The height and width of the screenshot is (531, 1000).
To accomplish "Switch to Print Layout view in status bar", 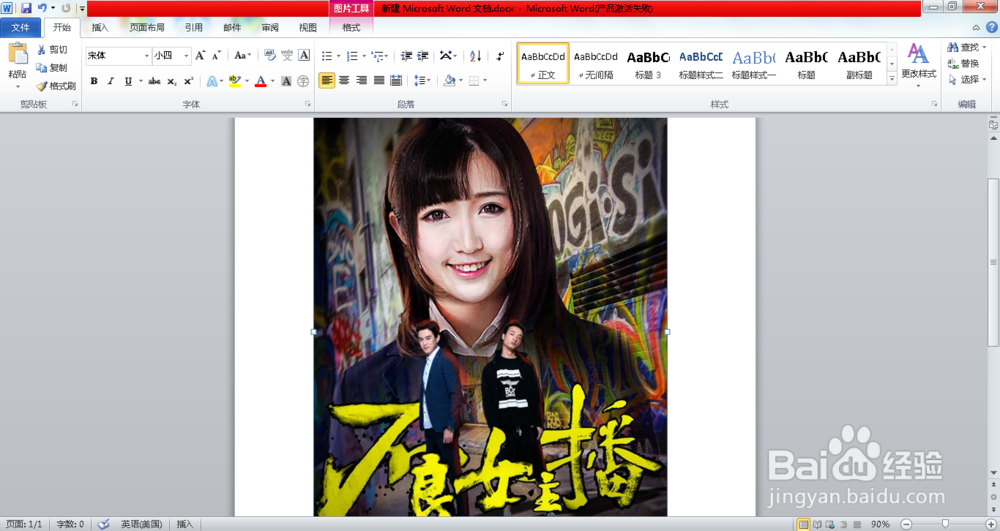I will tap(804, 524).
